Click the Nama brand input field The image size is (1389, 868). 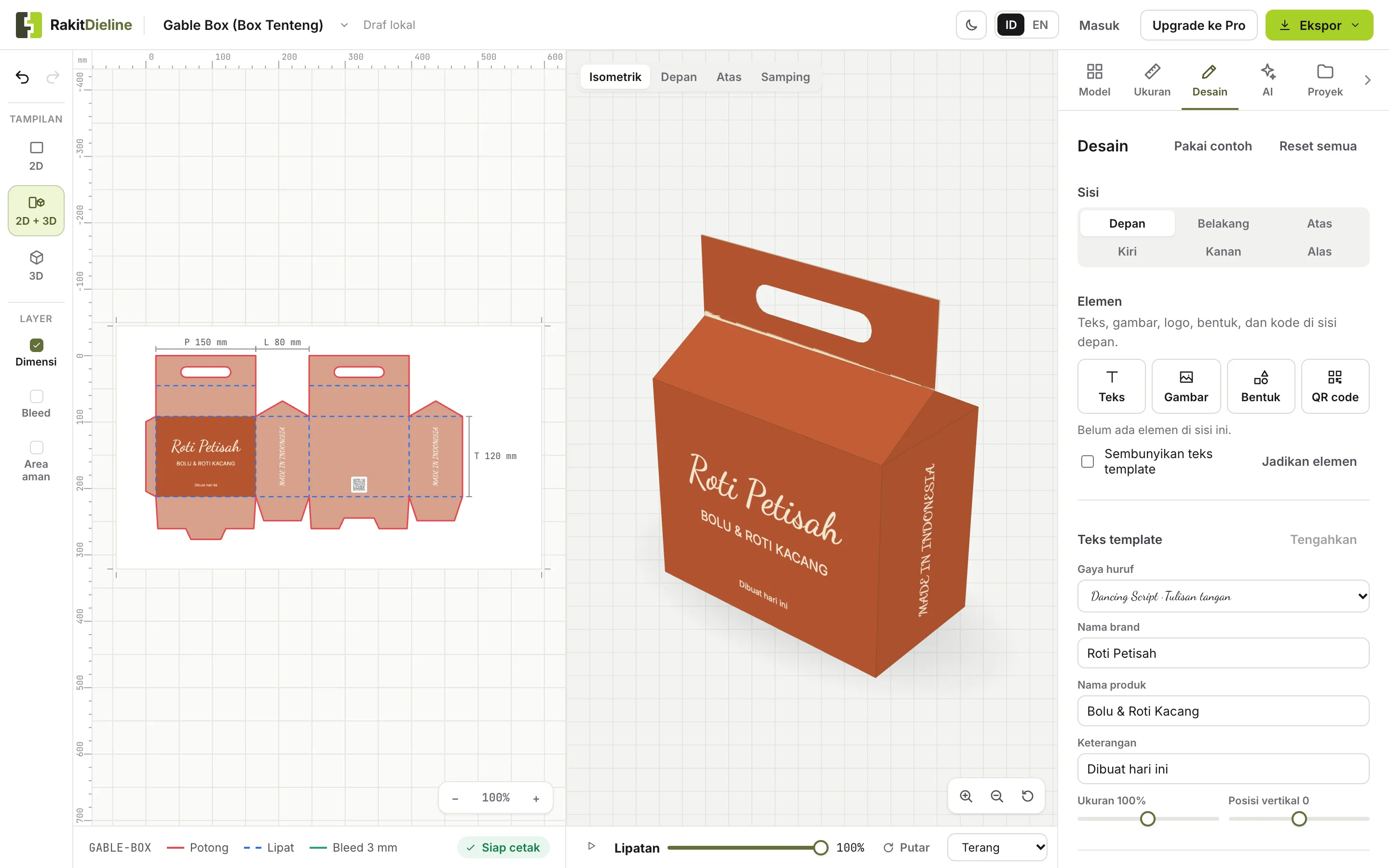click(1223, 653)
